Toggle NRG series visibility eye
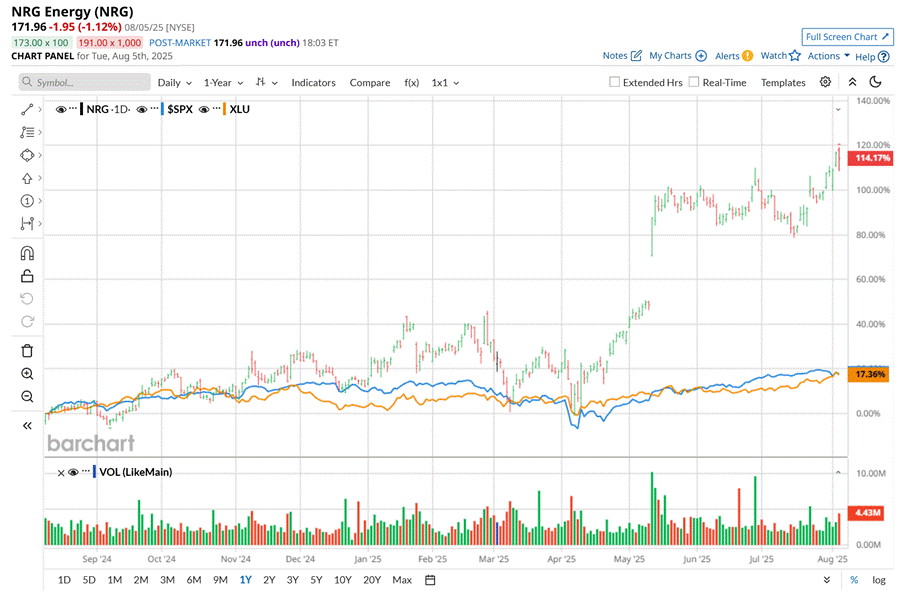The height and width of the screenshot is (596, 902). pos(60,109)
